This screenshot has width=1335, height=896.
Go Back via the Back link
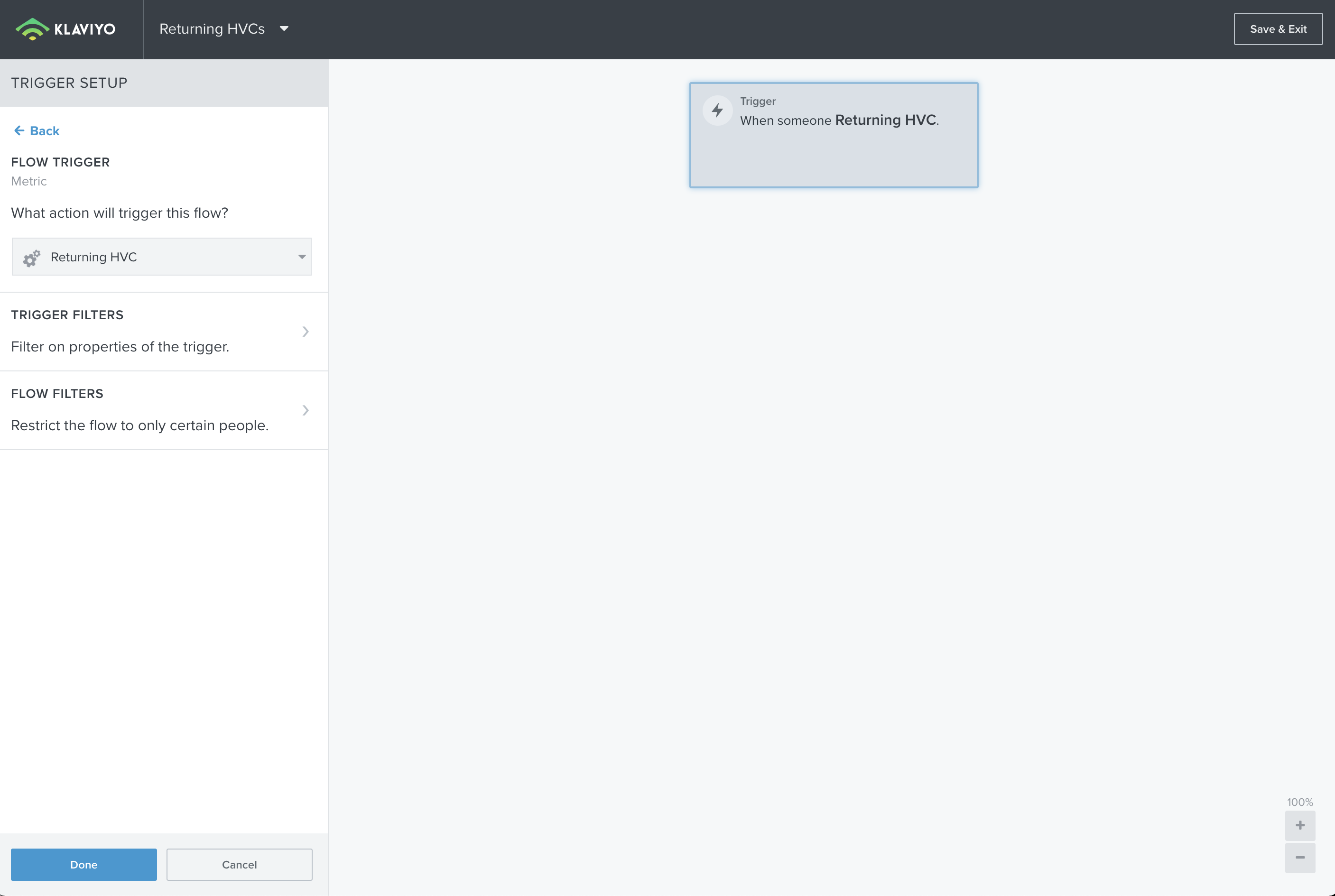coord(45,131)
